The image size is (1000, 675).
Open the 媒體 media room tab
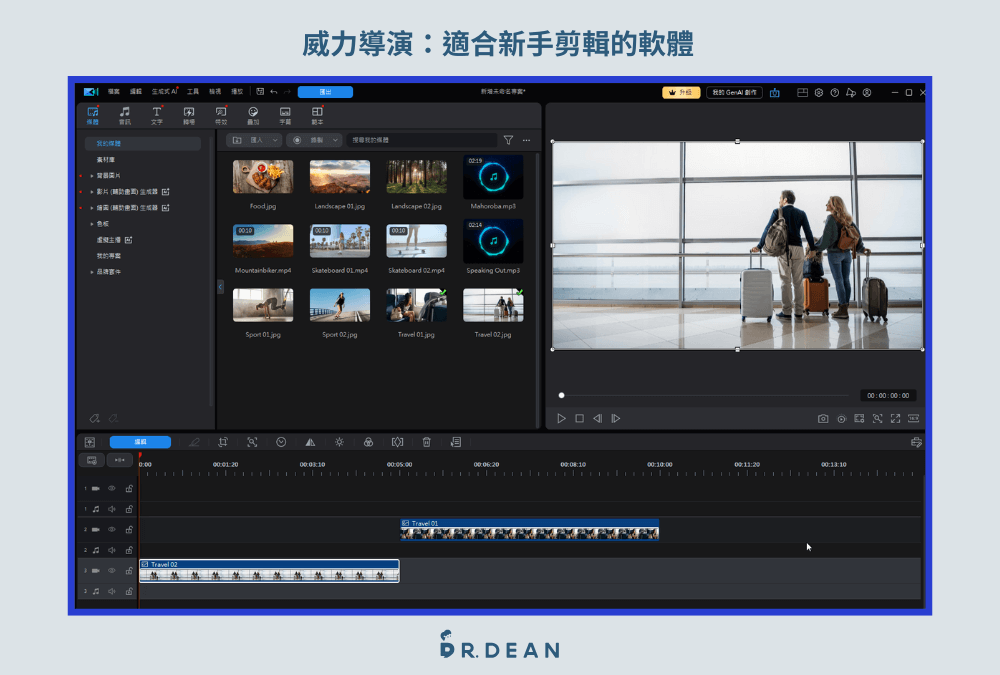92,115
